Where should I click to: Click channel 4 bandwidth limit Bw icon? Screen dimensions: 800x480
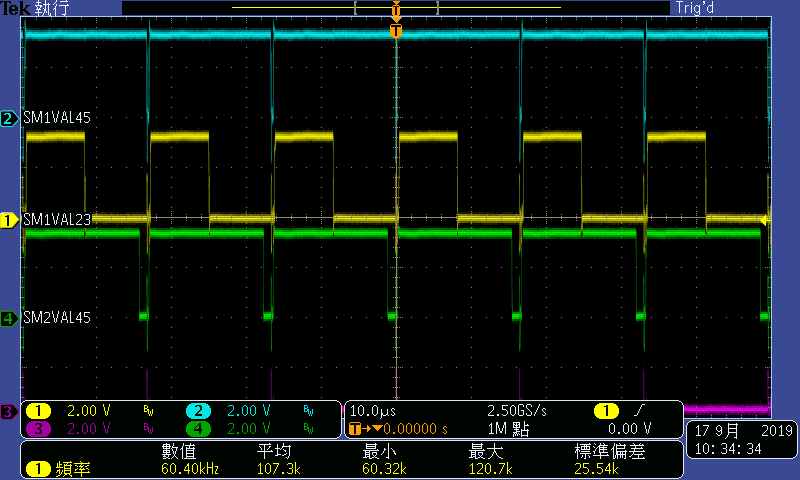(308, 428)
